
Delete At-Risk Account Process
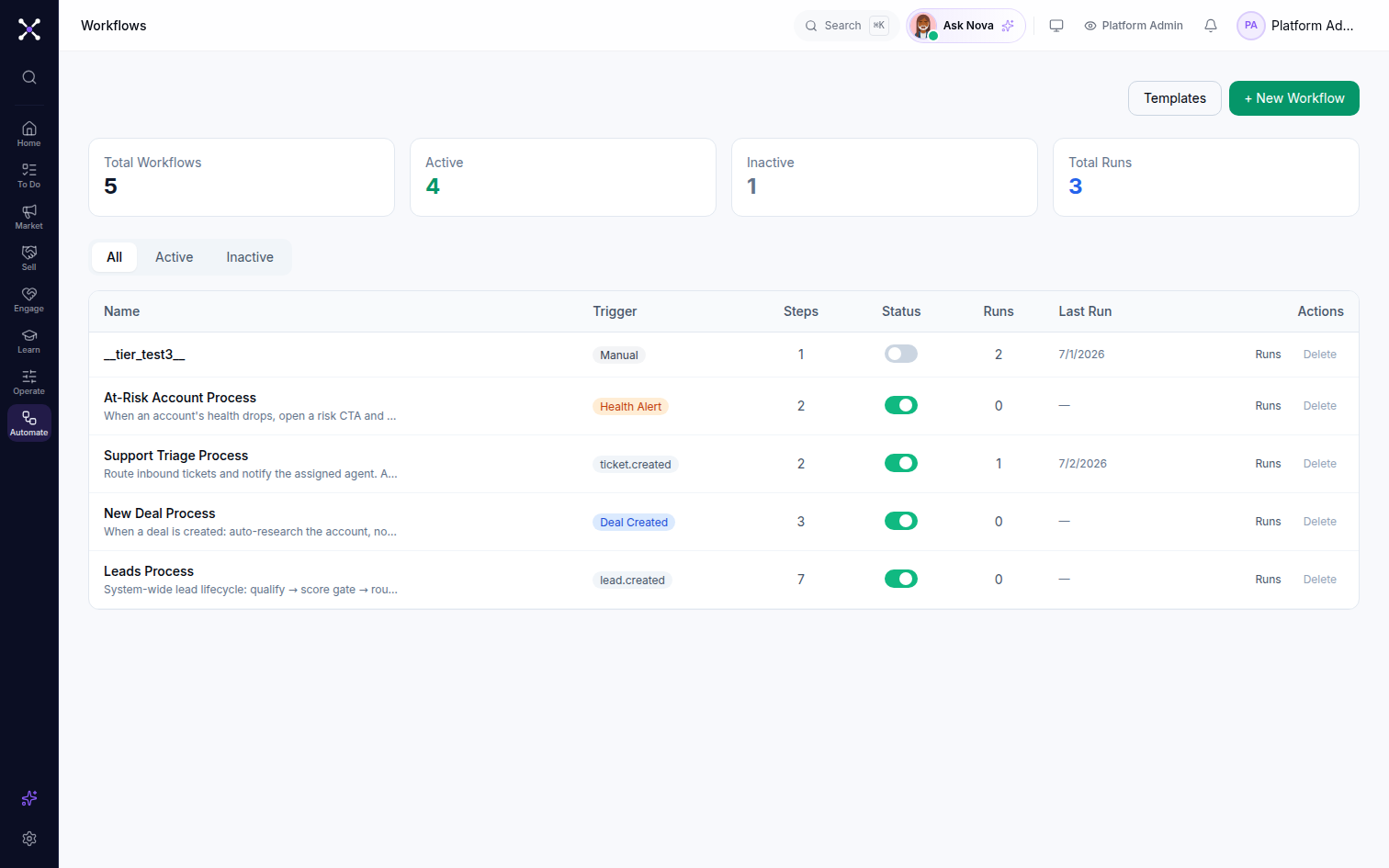click(x=1319, y=406)
